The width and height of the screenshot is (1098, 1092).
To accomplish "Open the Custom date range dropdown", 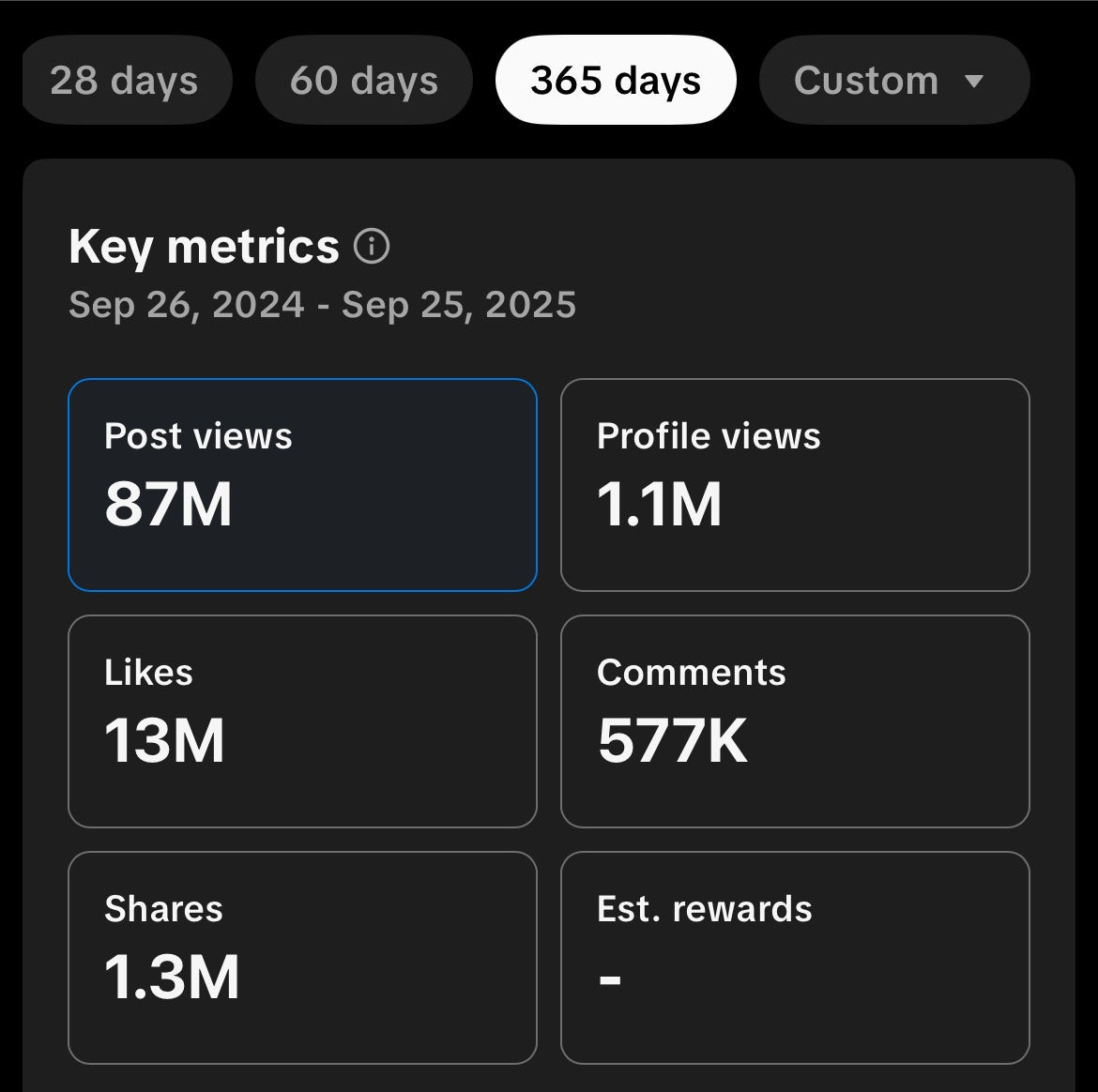I will [x=865, y=81].
